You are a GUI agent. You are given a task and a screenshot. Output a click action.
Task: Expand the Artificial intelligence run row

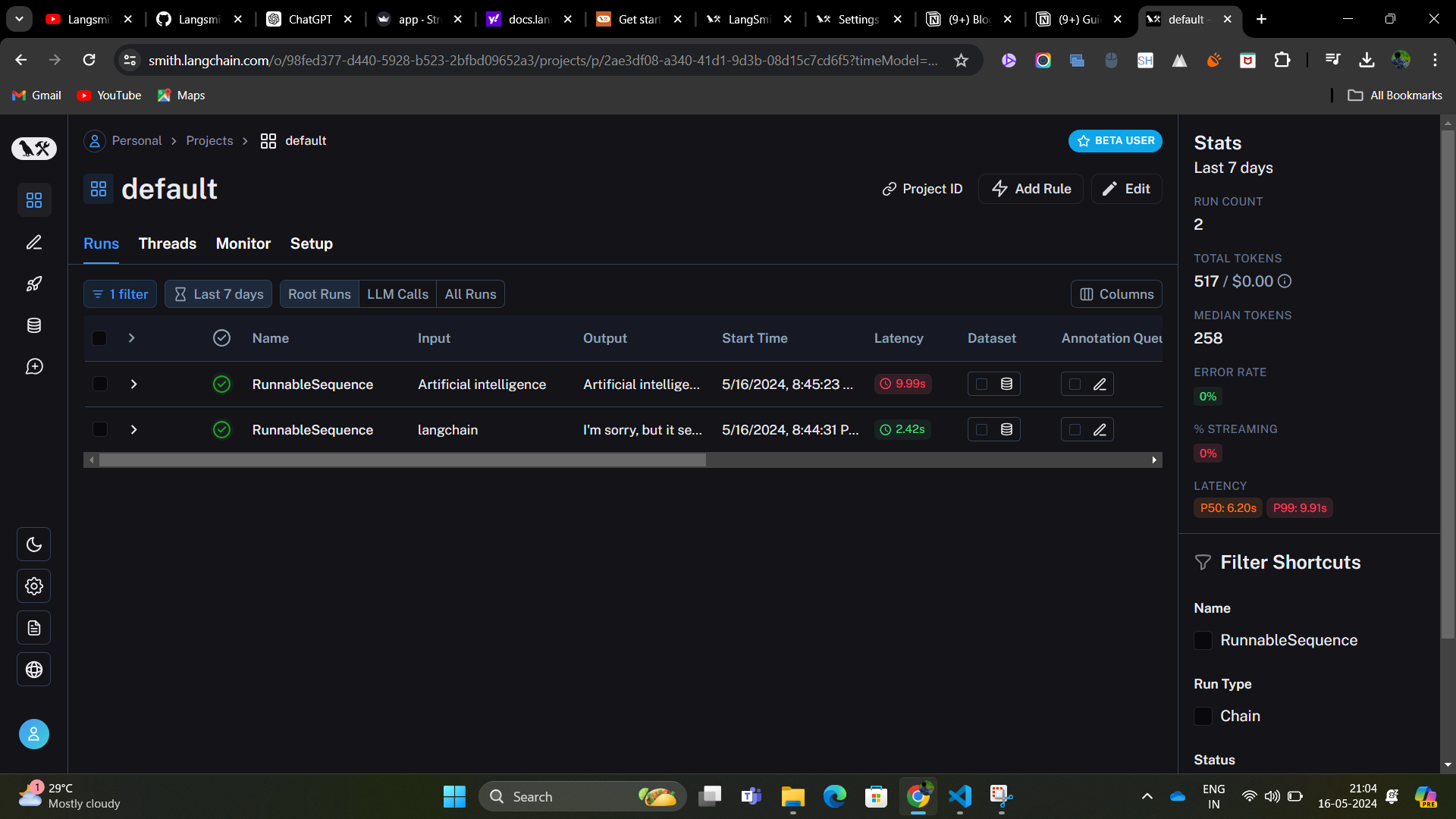coord(133,384)
